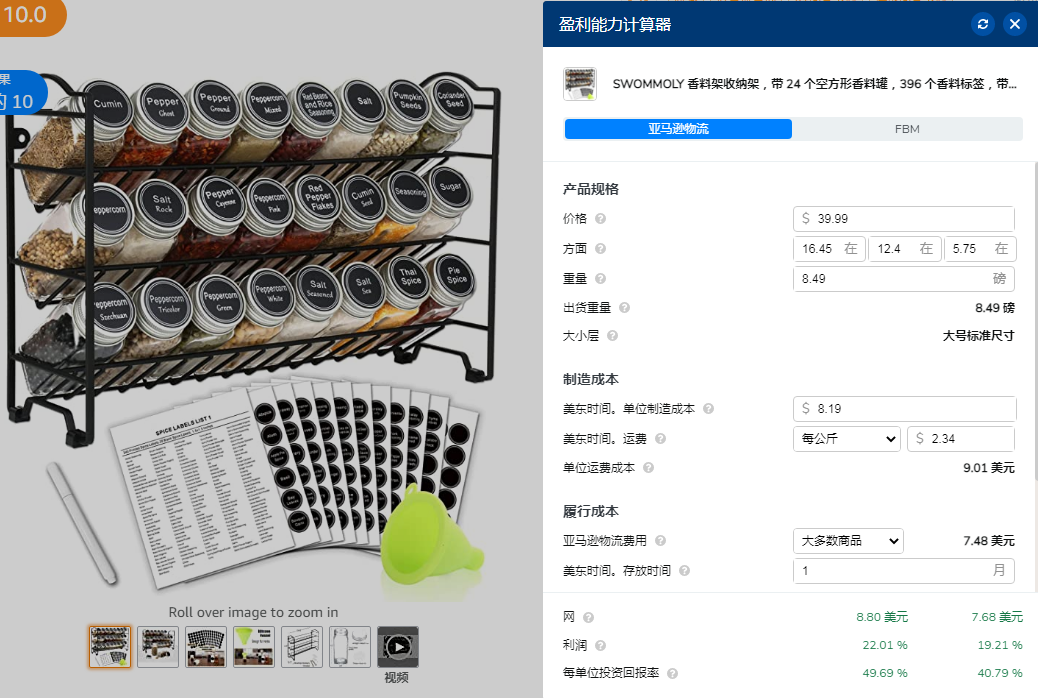Click the unit manufacturing cost field 8.19
The image size is (1038, 698).
(904, 409)
